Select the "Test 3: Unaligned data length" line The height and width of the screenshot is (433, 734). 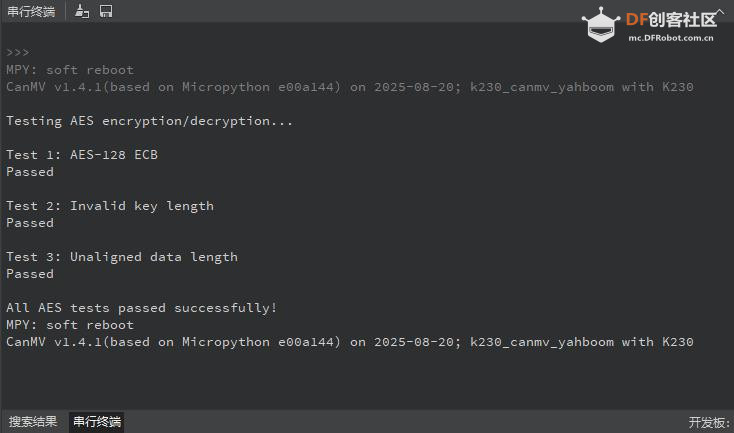coord(122,257)
